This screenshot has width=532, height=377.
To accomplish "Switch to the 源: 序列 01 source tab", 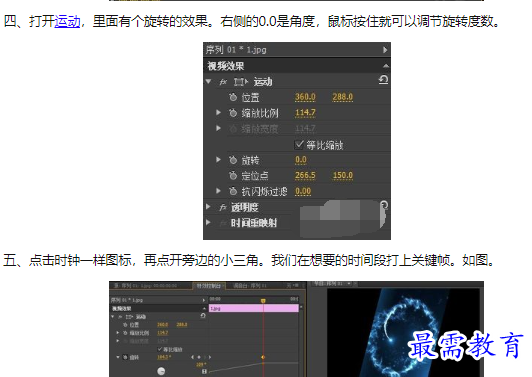I will pos(146,286).
